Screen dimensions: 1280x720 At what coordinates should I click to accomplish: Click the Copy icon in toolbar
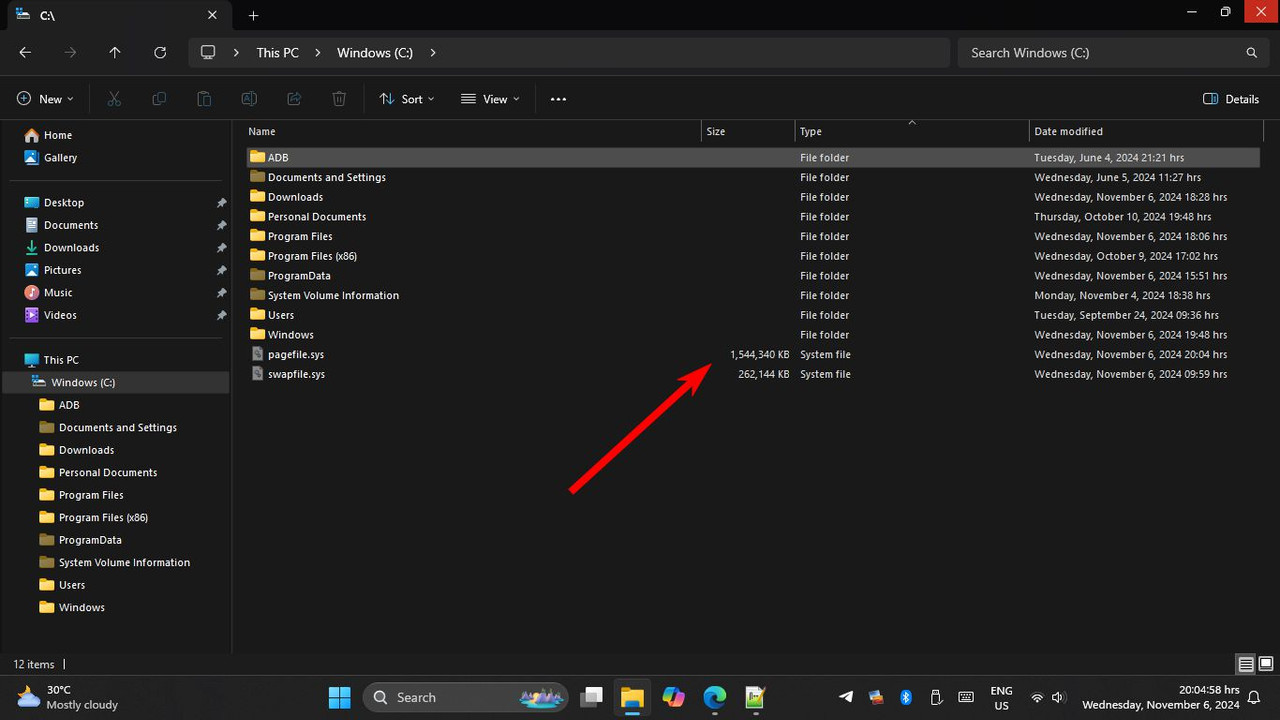click(x=159, y=99)
